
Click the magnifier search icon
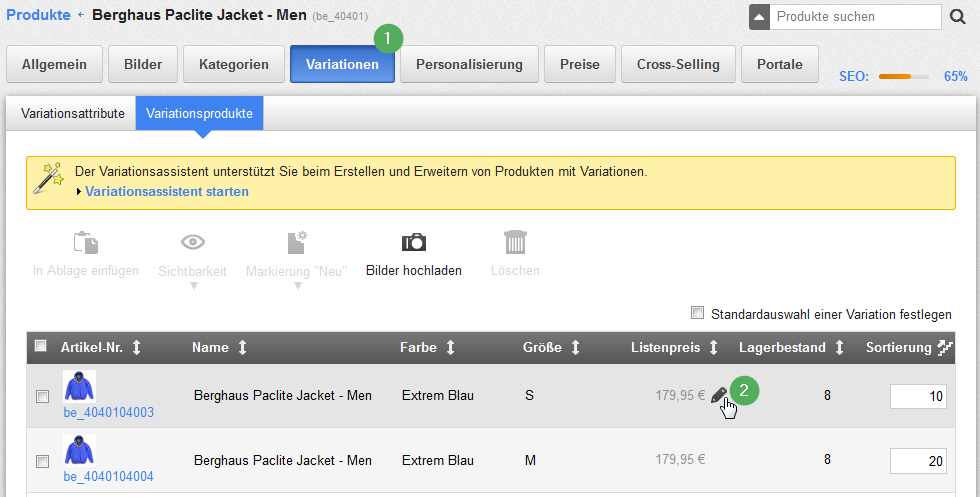click(x=958, y=17)
